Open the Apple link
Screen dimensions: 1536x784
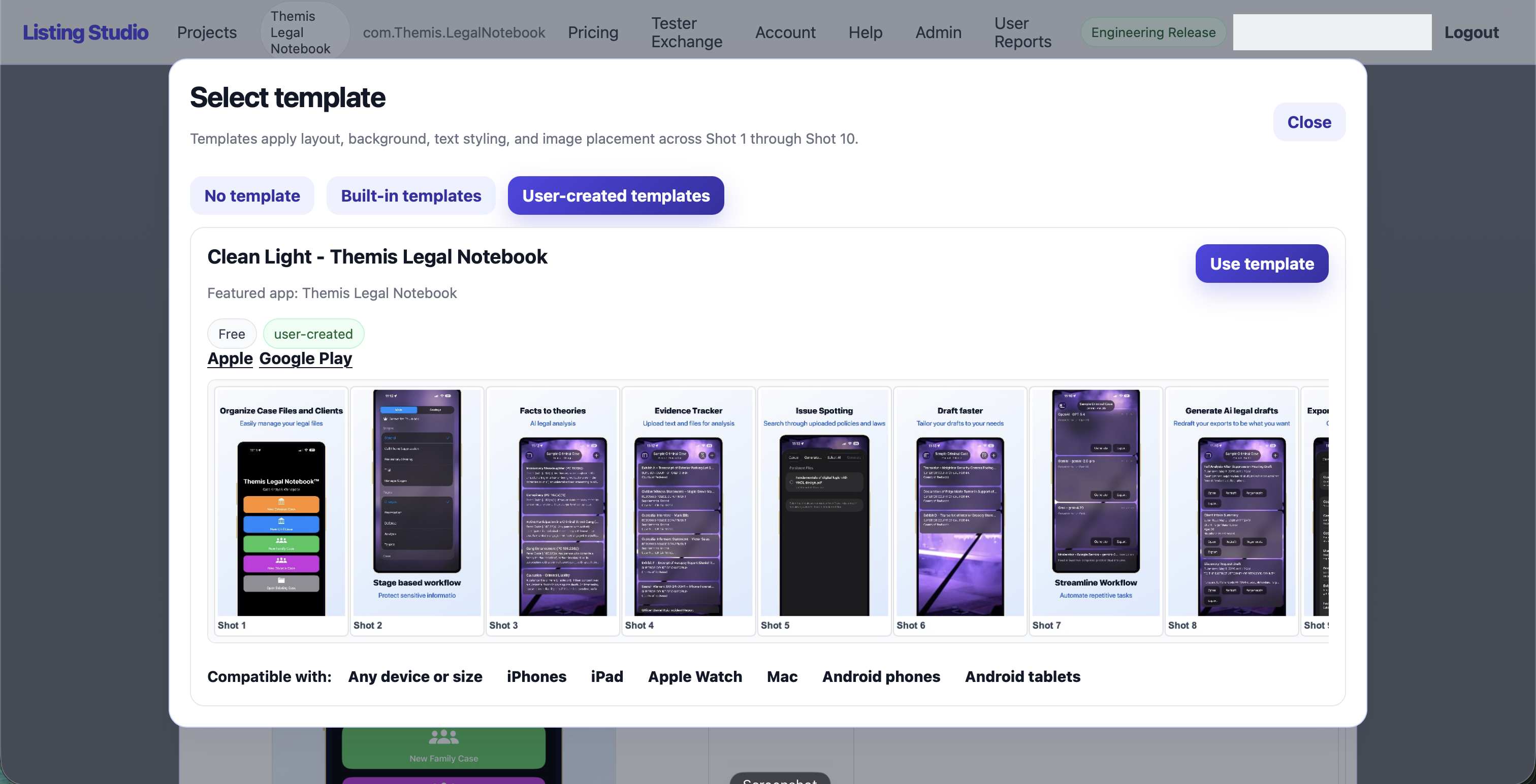click(230, 358)
